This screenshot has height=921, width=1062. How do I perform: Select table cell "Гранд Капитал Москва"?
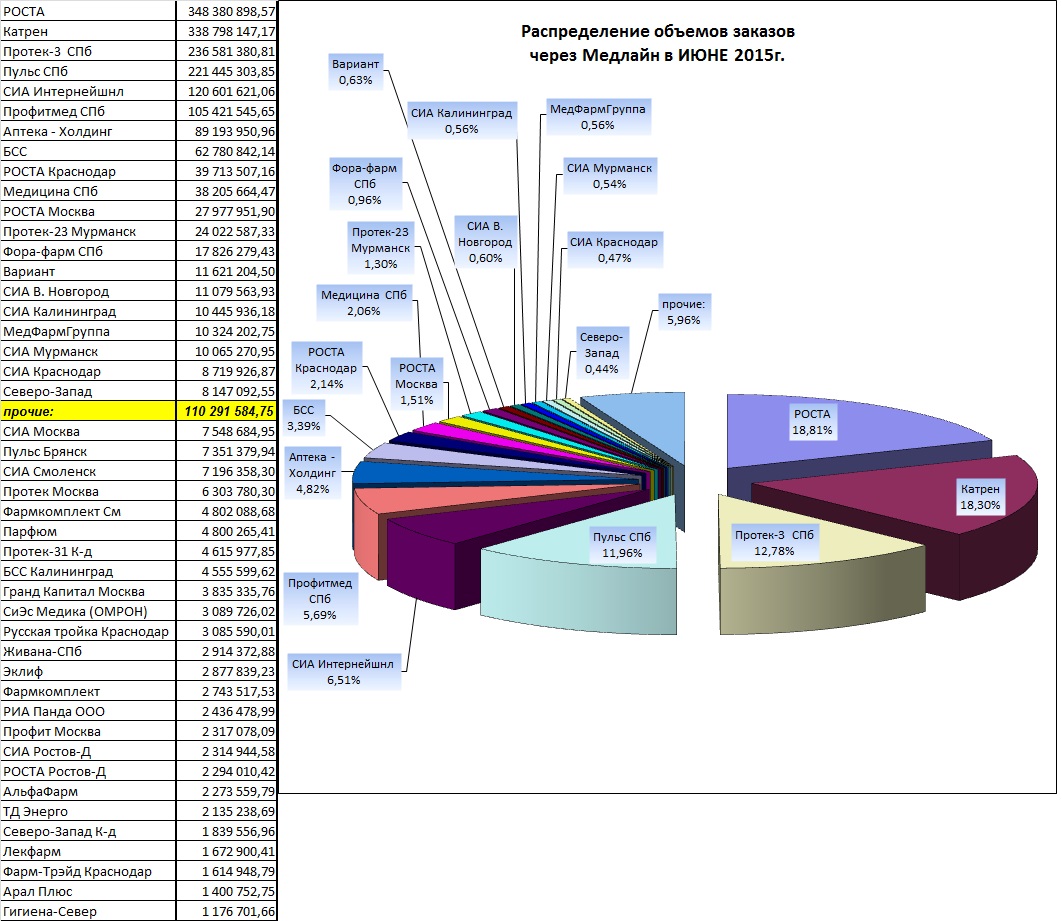88,591
